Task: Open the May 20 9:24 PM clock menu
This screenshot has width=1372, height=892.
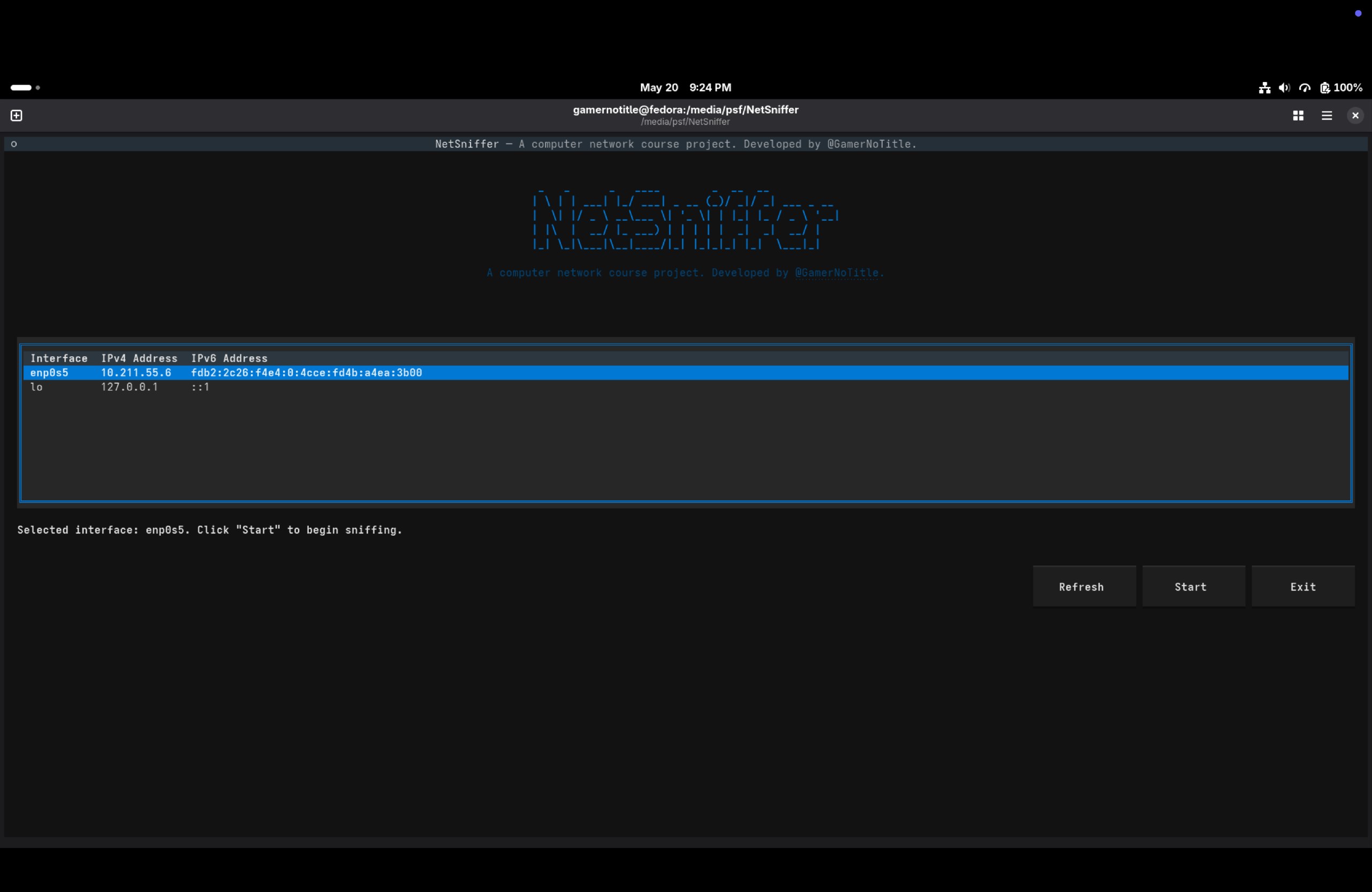Action: tap(685, 87)
